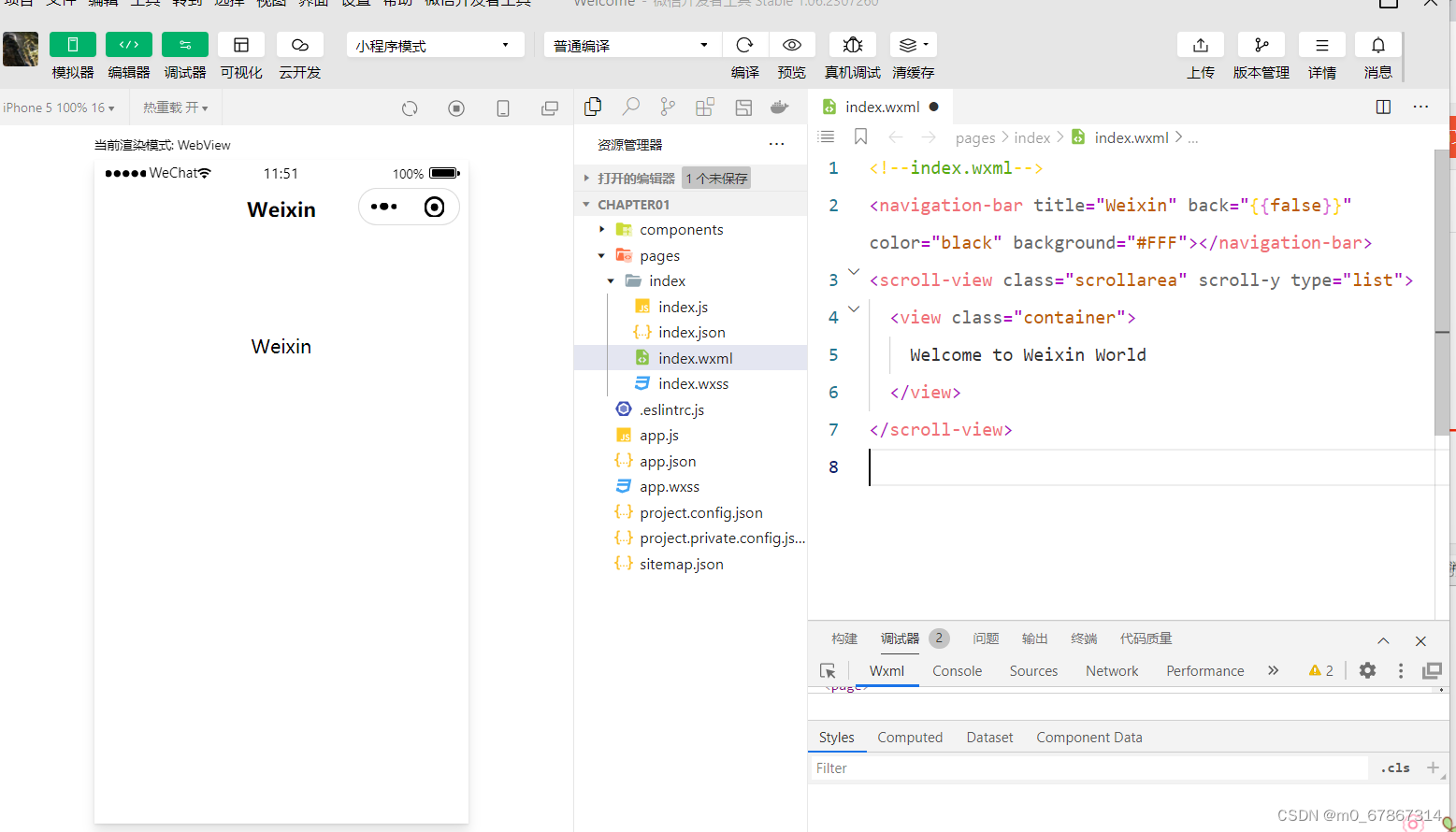
Task: Refresh the simulator
Action: tap(410, 108)
